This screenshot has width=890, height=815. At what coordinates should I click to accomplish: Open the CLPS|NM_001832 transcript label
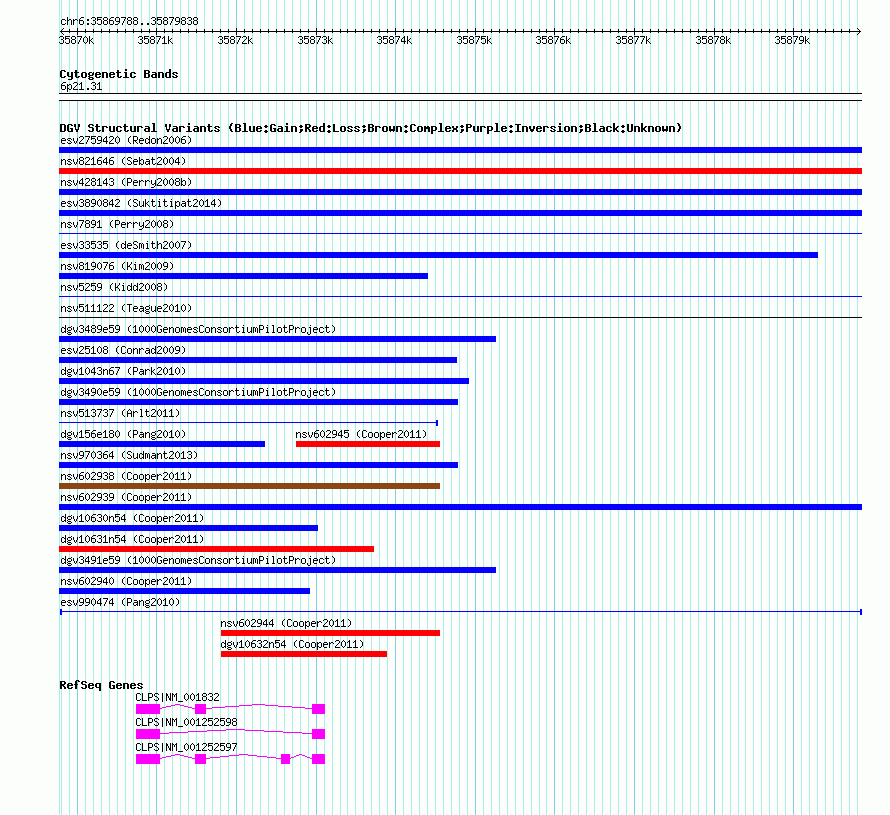[177, 697]
